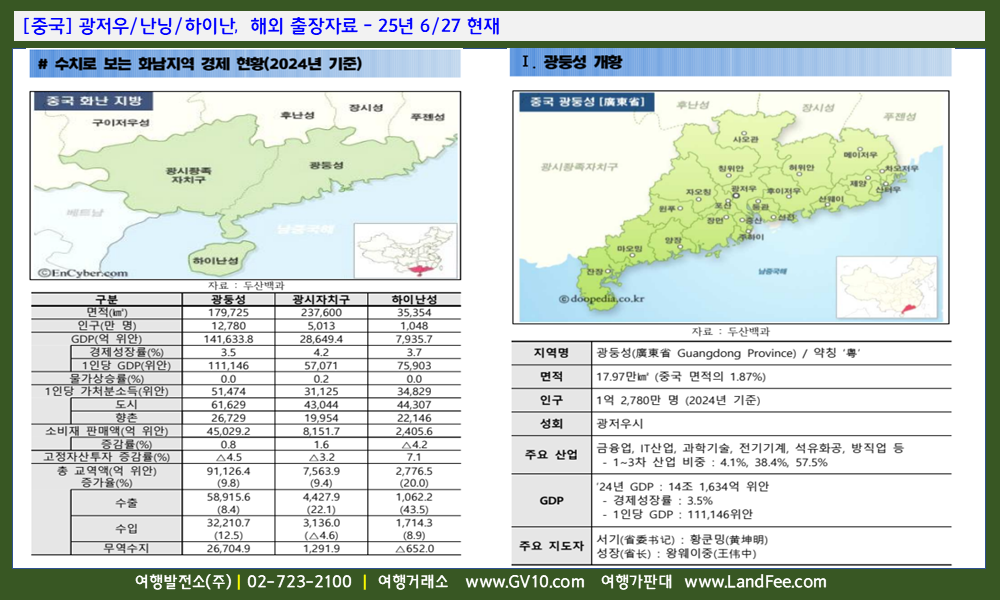Click the 여행발전소(주) name in footer
1000x600 pixels.
point(183,582)
